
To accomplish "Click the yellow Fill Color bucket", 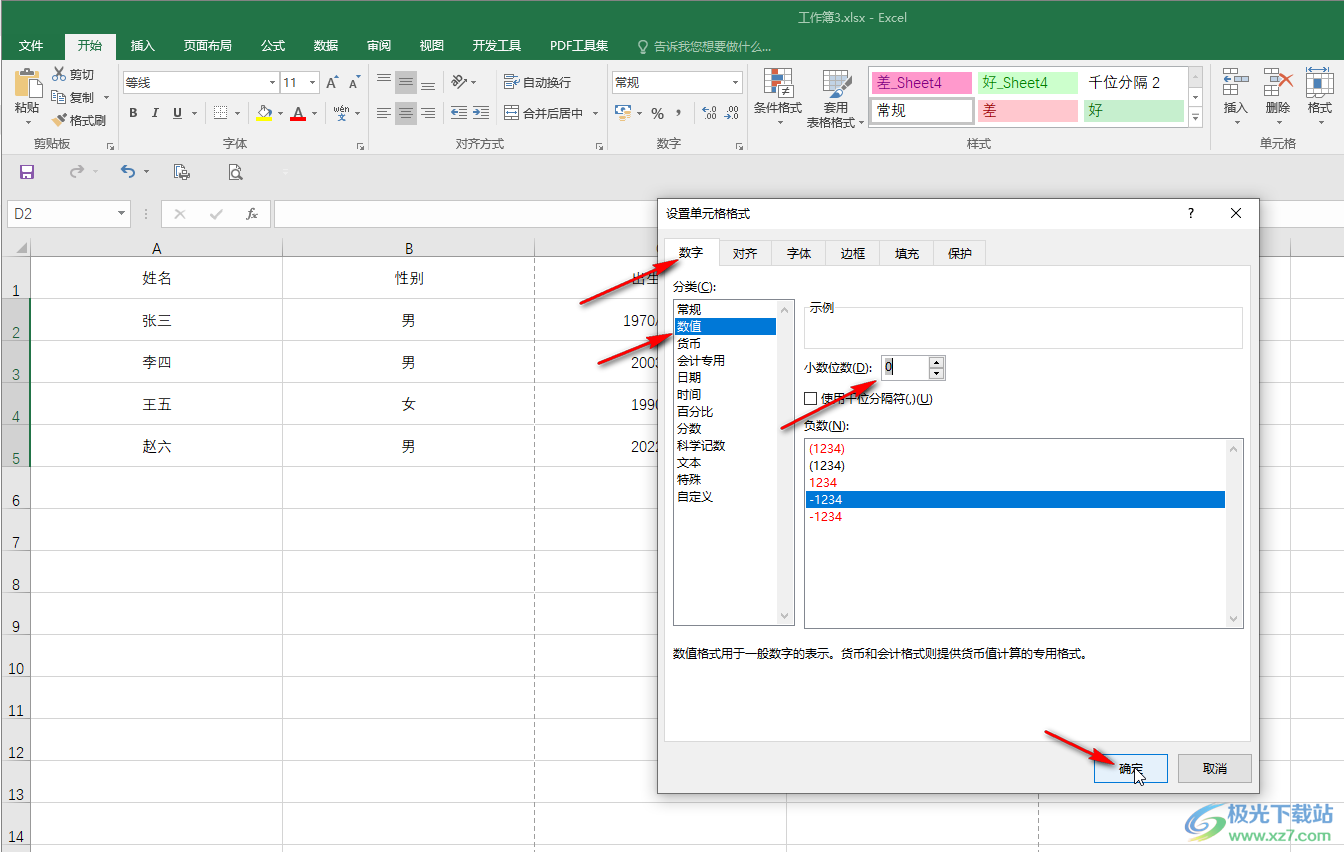I will pyautogui.click(x=264, y=113).
